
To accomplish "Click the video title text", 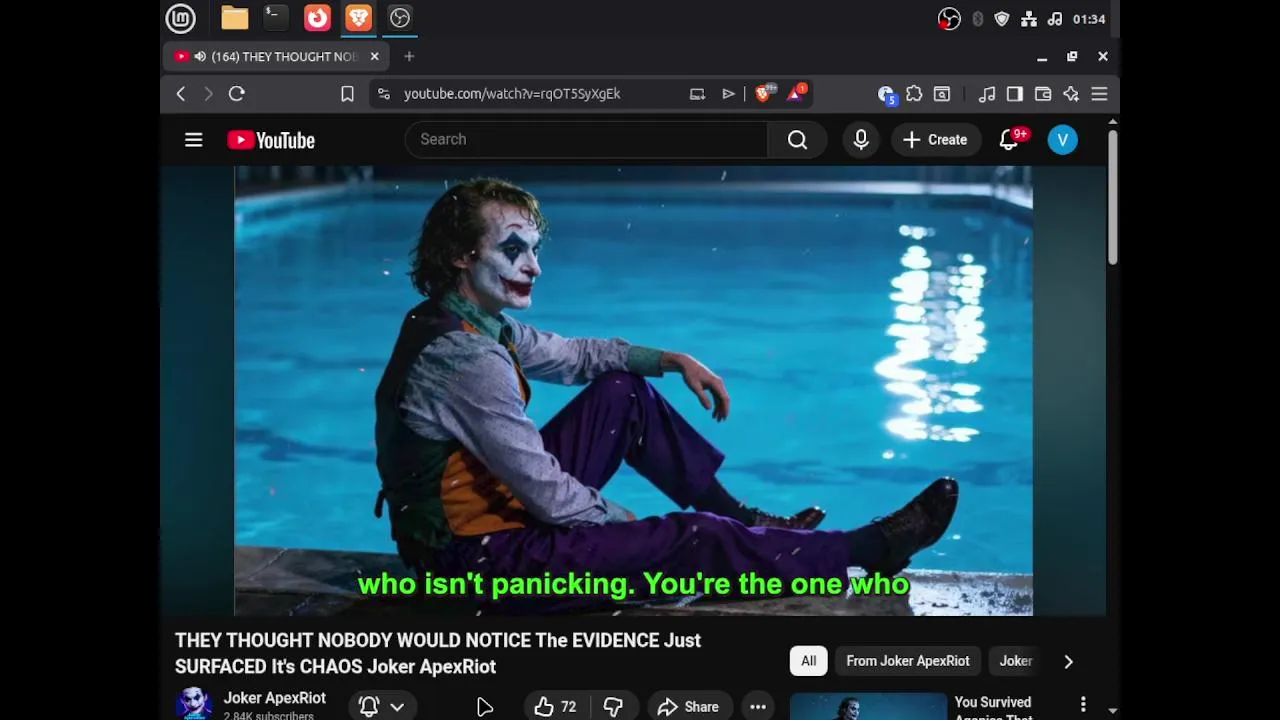I will click(x=438, y=653).
